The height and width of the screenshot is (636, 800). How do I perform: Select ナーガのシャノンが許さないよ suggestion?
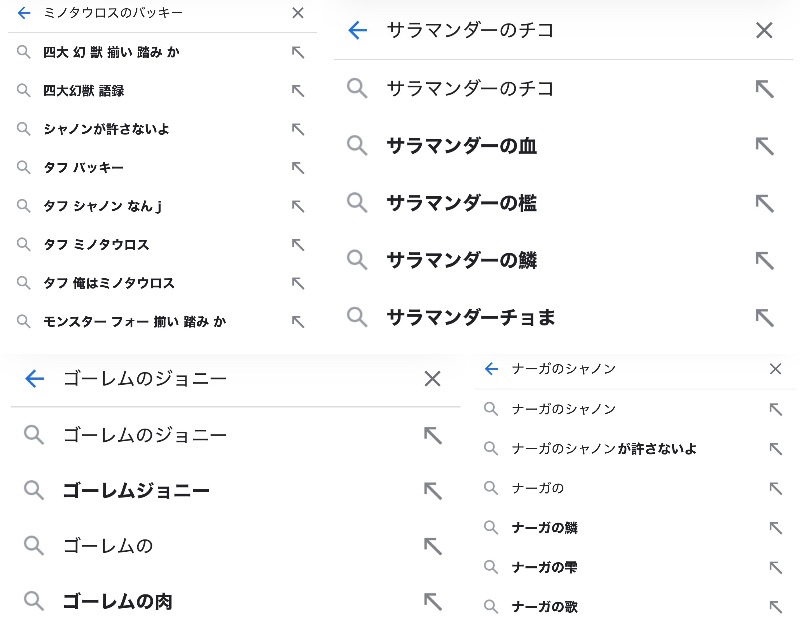tap(604, 448)
